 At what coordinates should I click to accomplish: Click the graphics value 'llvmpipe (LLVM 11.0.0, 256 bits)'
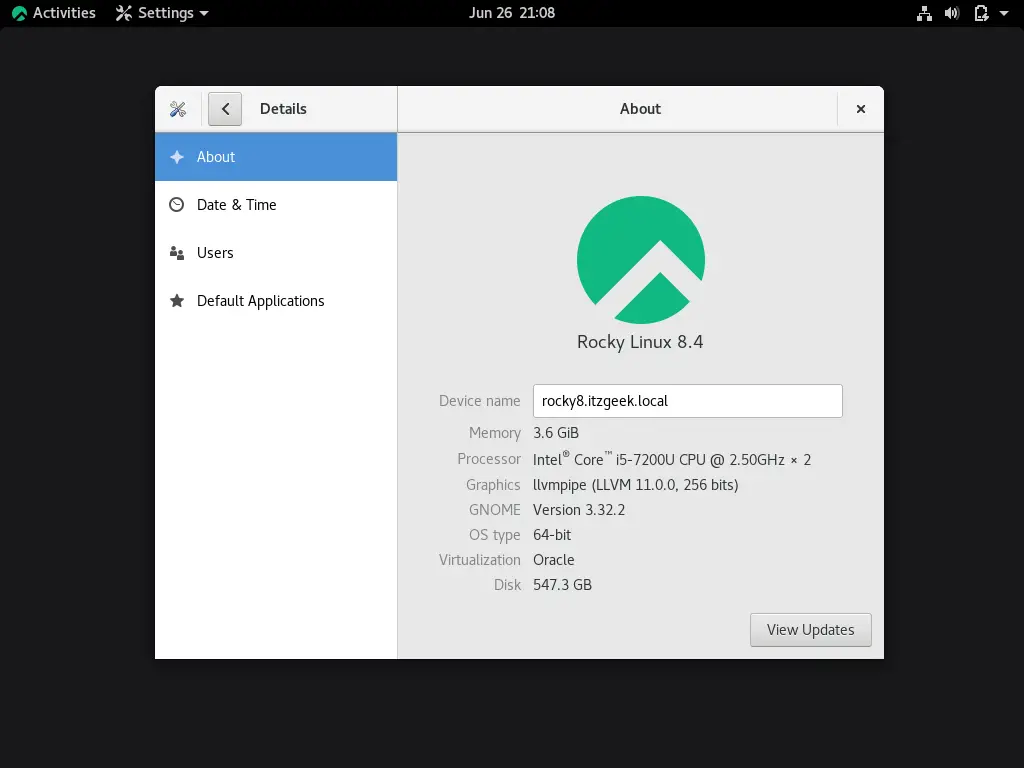(635, 485)
